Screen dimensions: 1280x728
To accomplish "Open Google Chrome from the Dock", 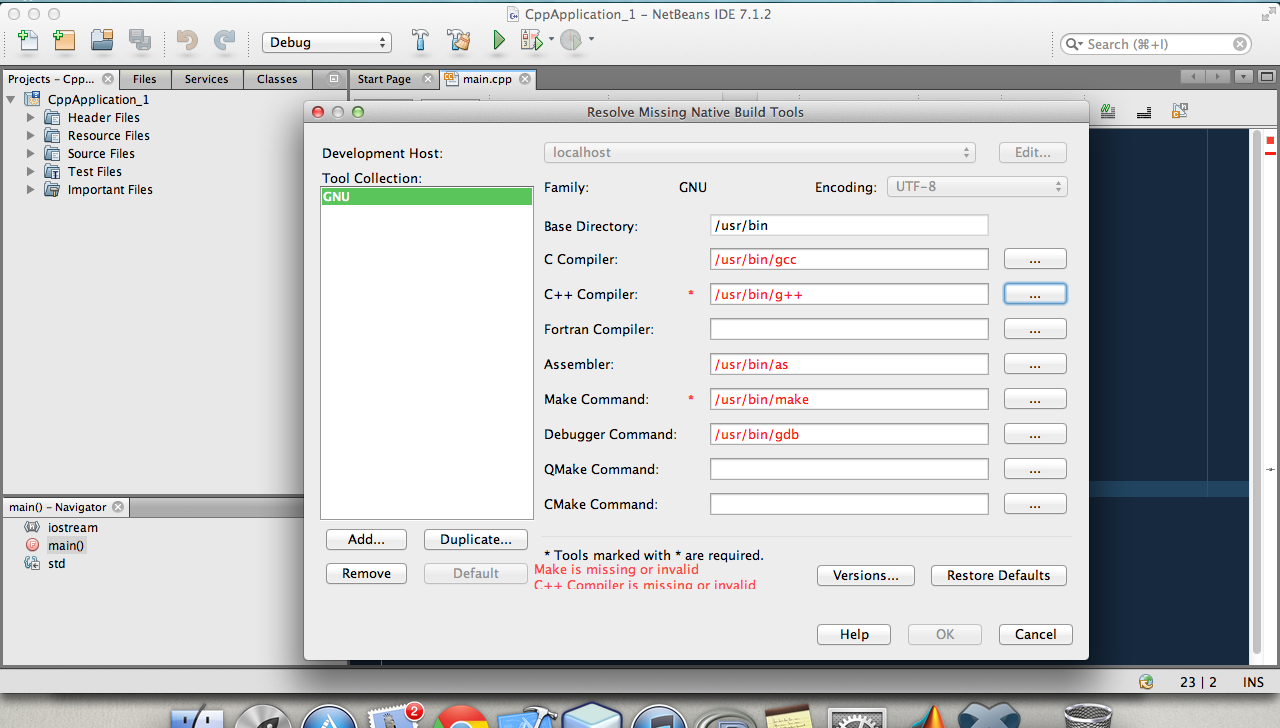I will point(460,716).
